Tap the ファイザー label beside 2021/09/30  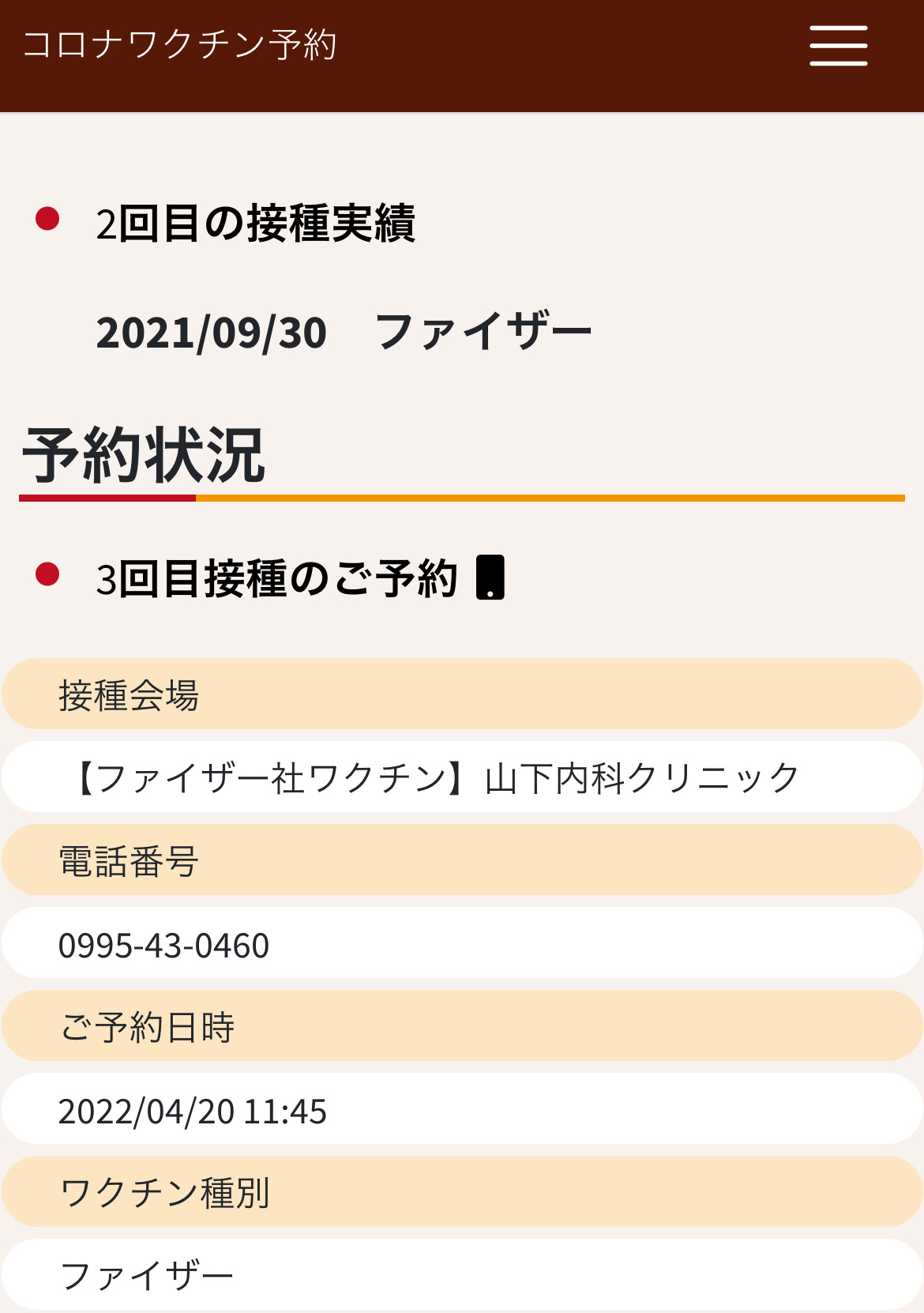pyautogui.click(x=483, y=332)
